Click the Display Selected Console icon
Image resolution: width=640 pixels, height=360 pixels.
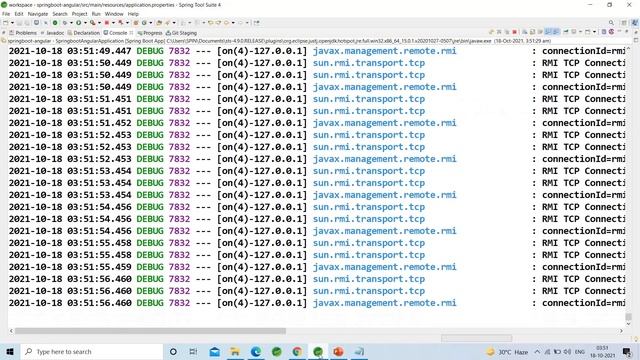coord(573,32)
